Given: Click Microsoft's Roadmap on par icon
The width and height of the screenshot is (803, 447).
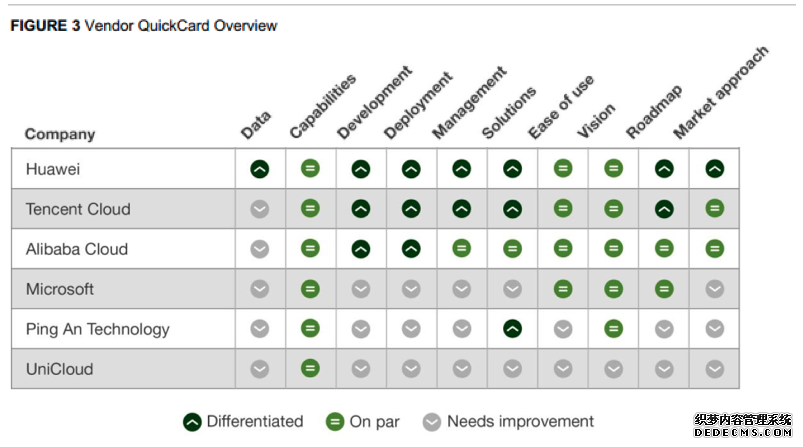Looking at the screenshot, I should pyautogui.click(x=664, y=289).
